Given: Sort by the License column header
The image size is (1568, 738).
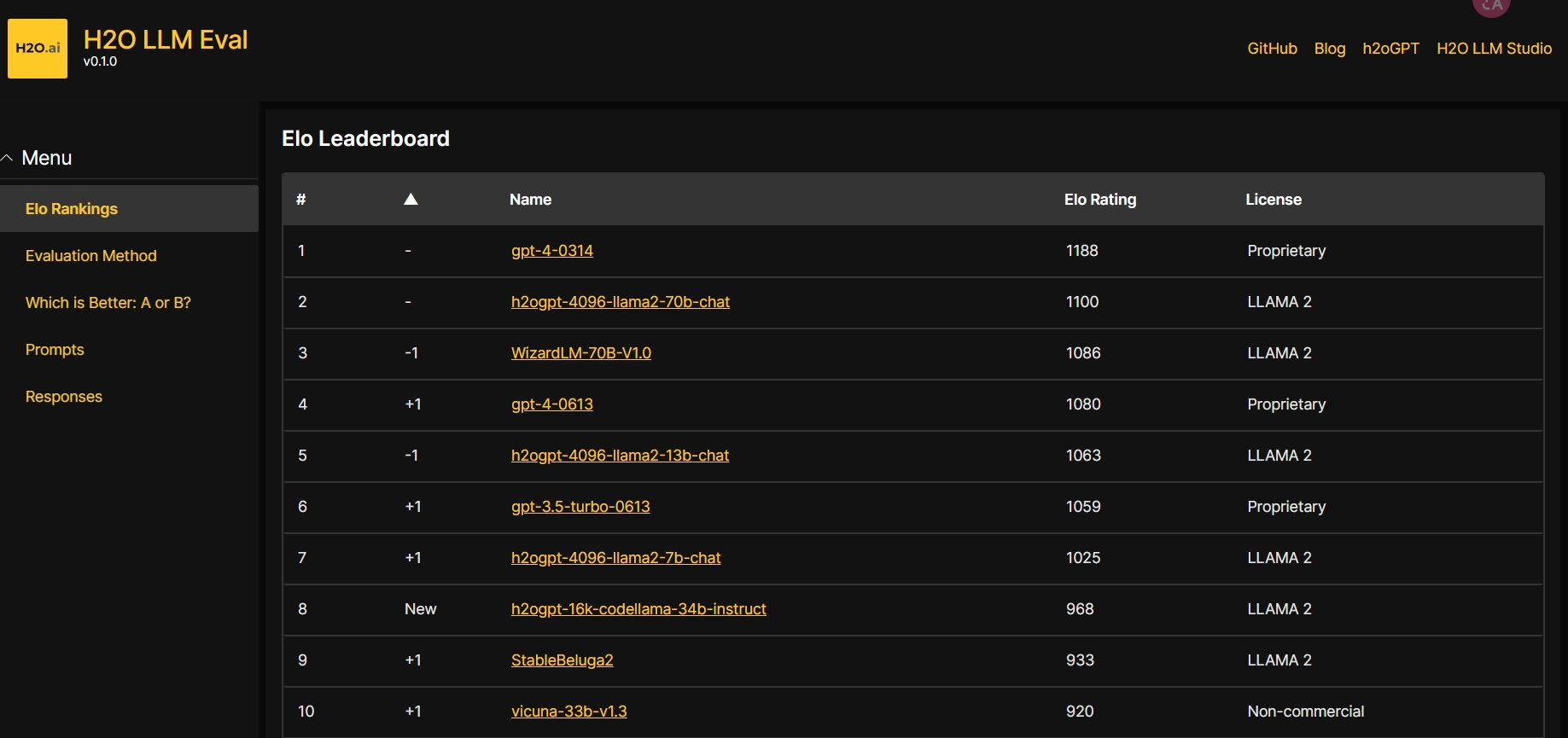Looking at the screenshot, I should pos(1274,200).
